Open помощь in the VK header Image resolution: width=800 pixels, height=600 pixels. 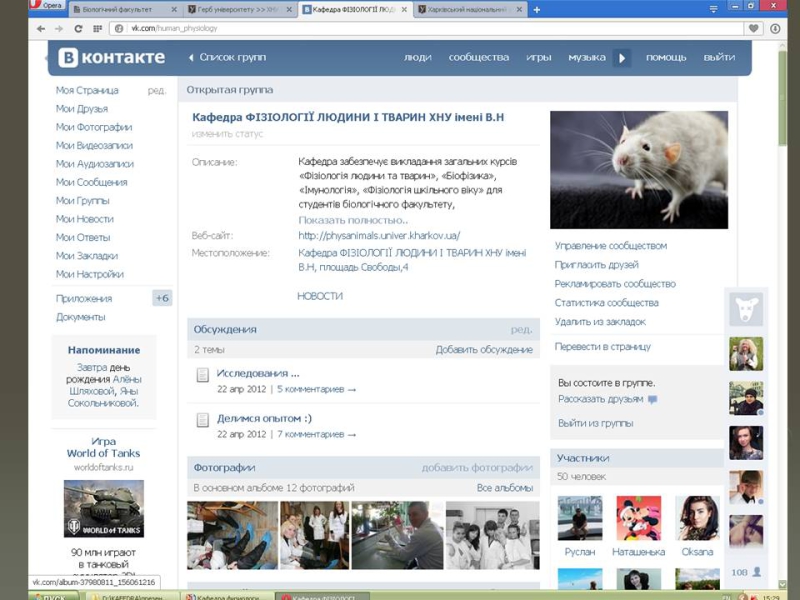tap(666, 58)
